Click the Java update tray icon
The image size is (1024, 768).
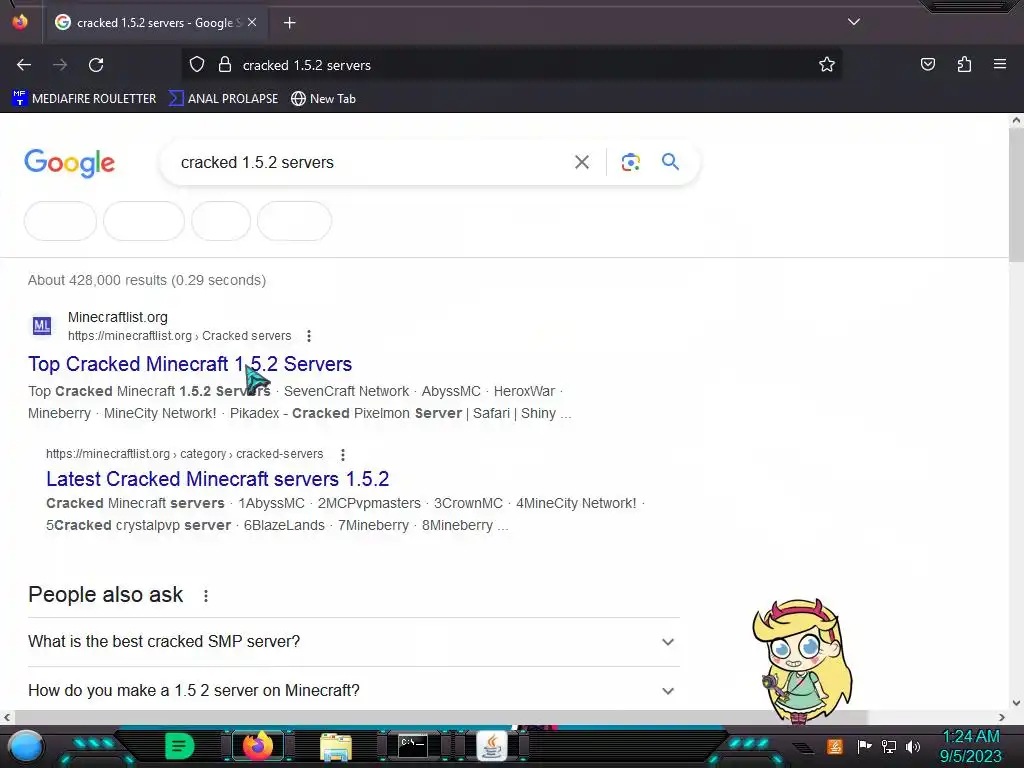(x=834, y=746)
